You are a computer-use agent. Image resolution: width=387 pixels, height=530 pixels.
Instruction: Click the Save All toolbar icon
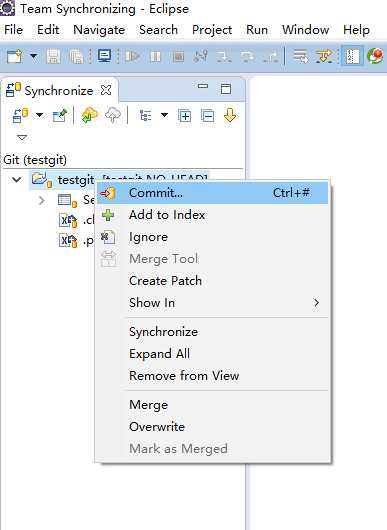[x=76, y=56]
